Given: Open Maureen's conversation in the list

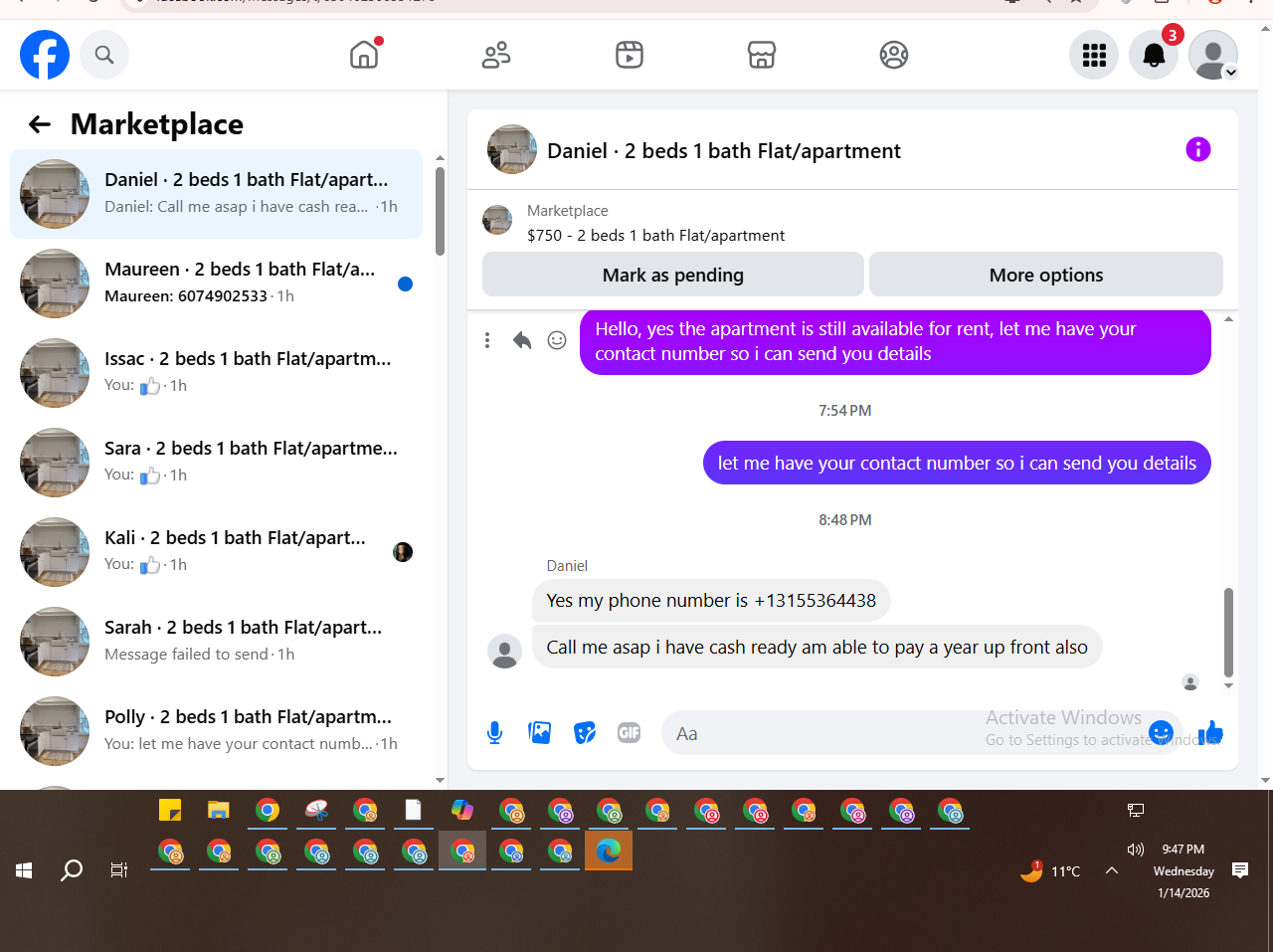Looking at the screenshot, I should pos(216,284).
